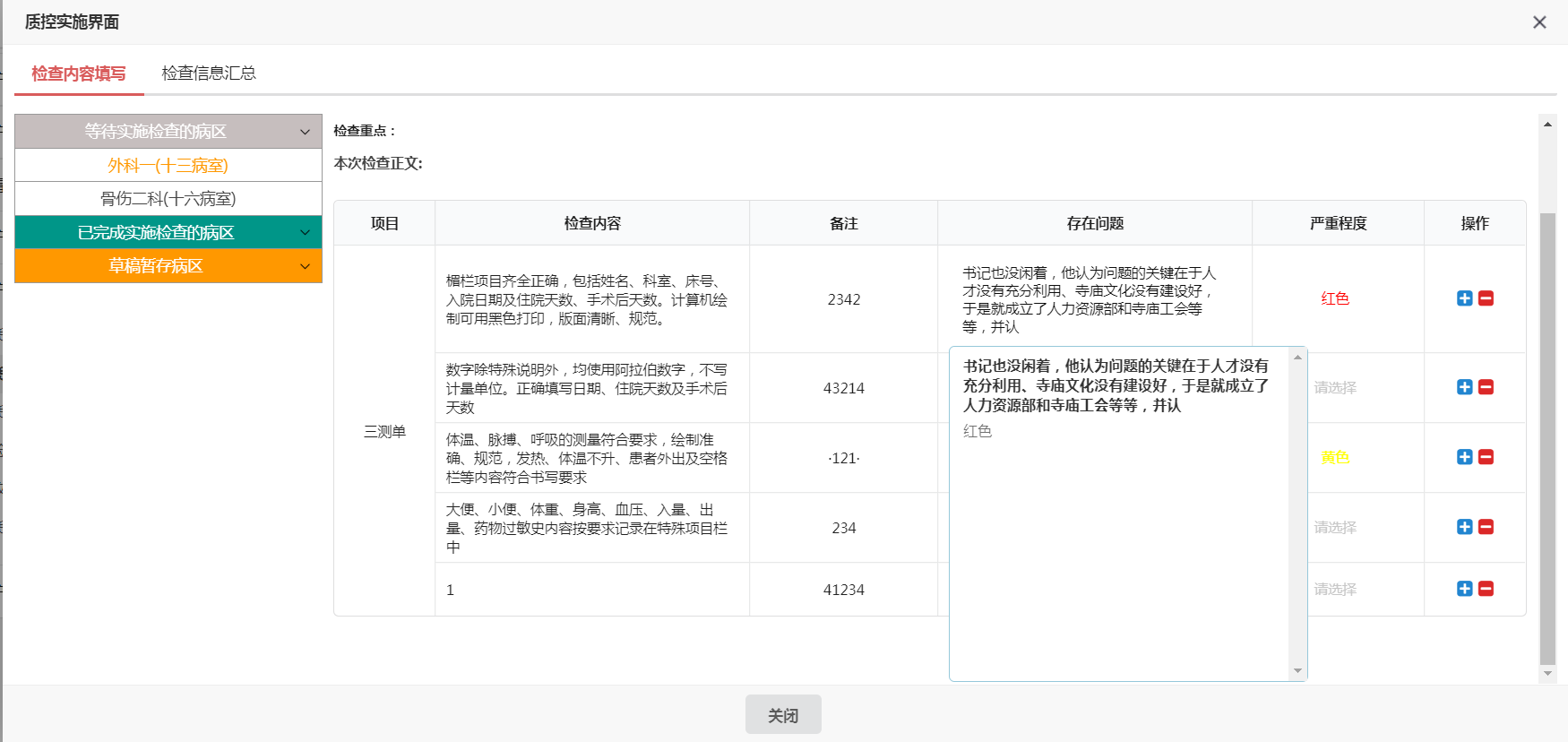This screenshot has height=742, width=1568.
Task: Click the 检查重点 label
Action: [365, 131]
